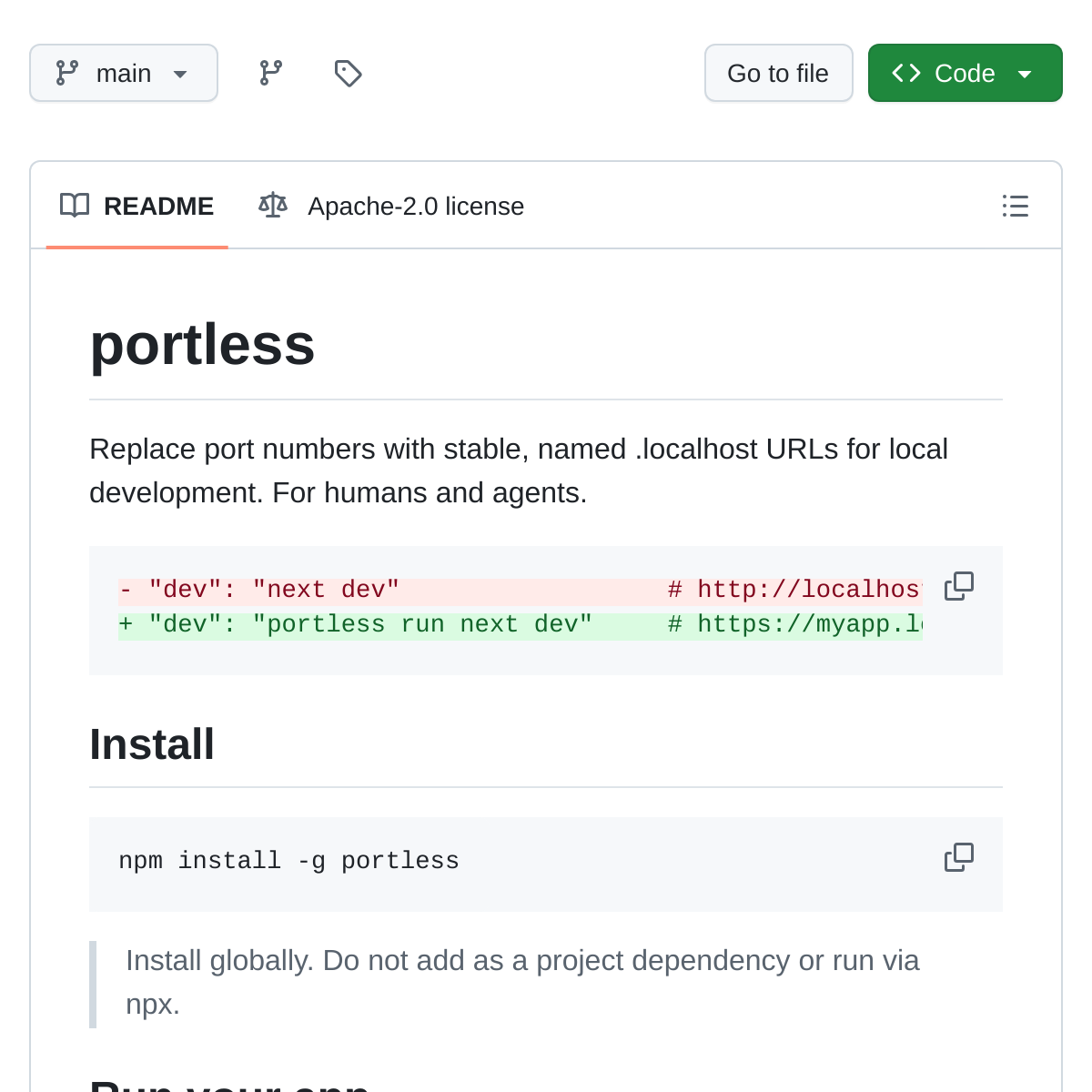
Task: Switch to the README tab
Action: (x=158, y=207)
